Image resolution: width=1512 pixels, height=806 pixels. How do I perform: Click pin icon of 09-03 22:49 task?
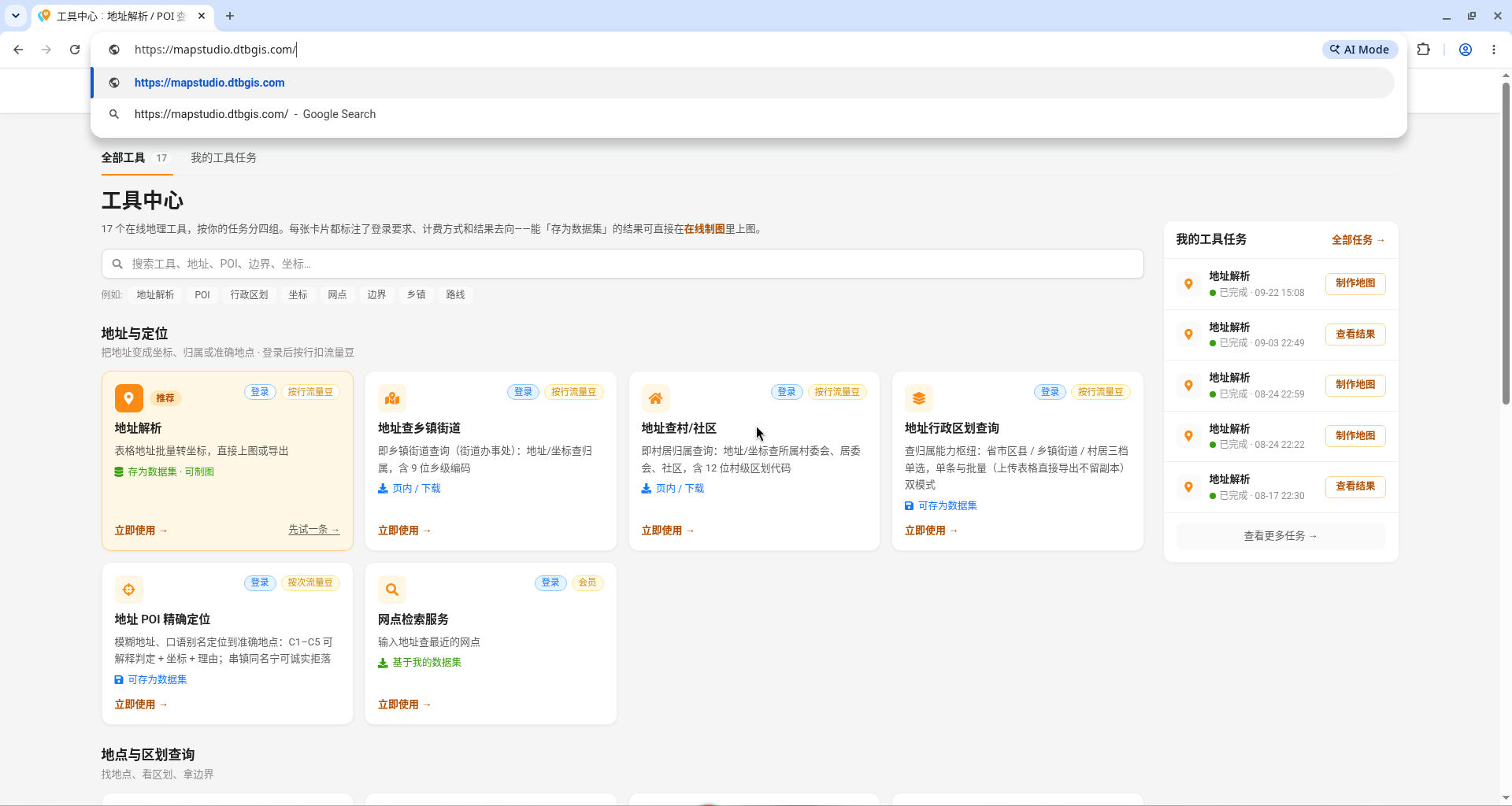1188,335
